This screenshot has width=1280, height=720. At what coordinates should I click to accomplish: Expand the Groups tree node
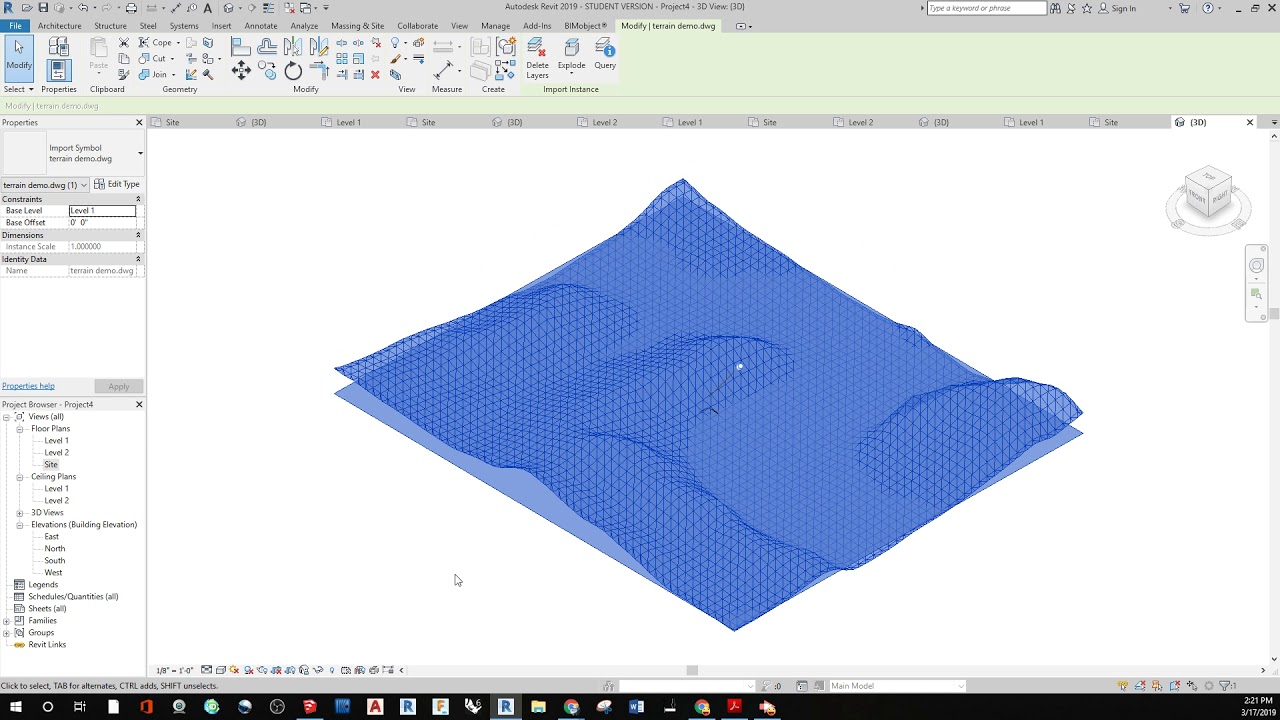[6, 633]
